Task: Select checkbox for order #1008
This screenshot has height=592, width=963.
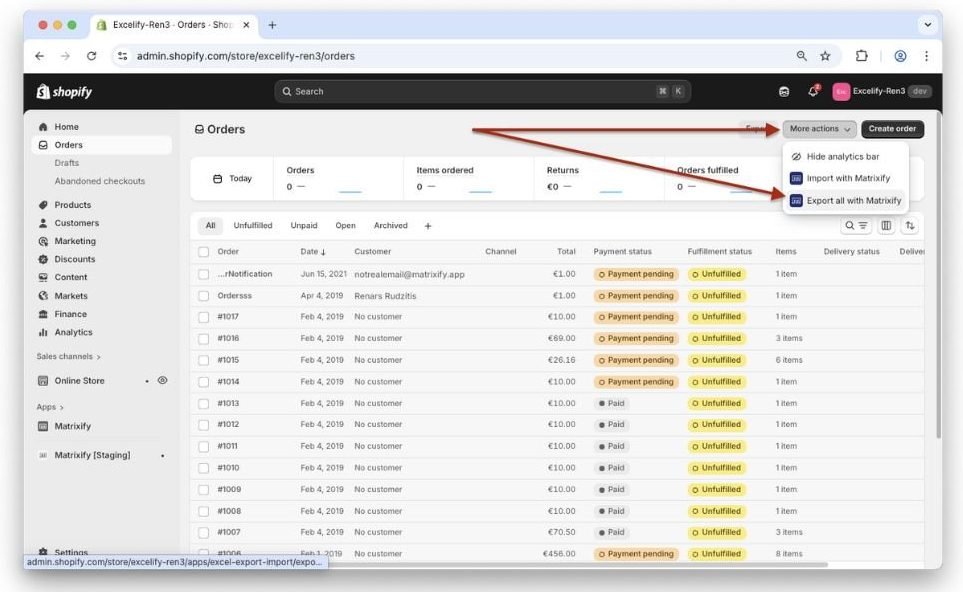Action: pyautogui.click(x=203, y=511)
